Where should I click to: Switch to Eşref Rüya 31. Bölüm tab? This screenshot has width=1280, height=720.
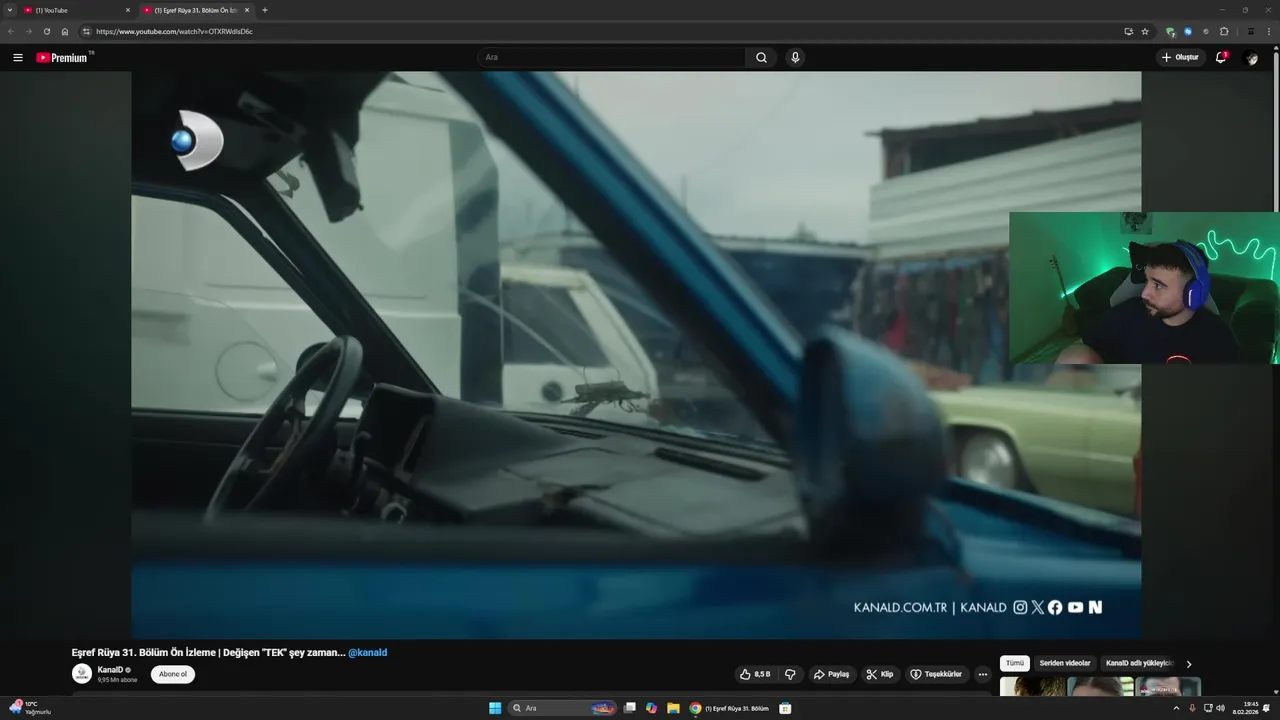(x=196, y=10)
